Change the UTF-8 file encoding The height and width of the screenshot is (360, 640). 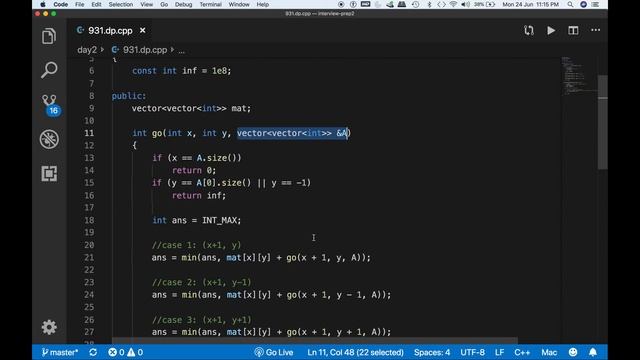point(473,352)
